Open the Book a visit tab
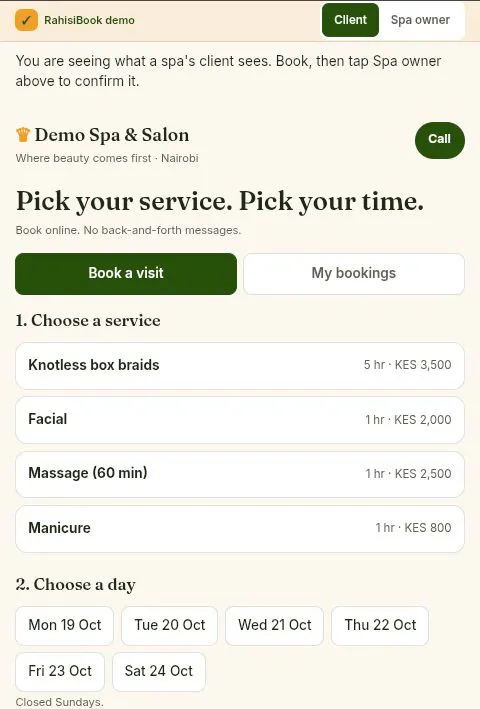 [x=126, y=274]
